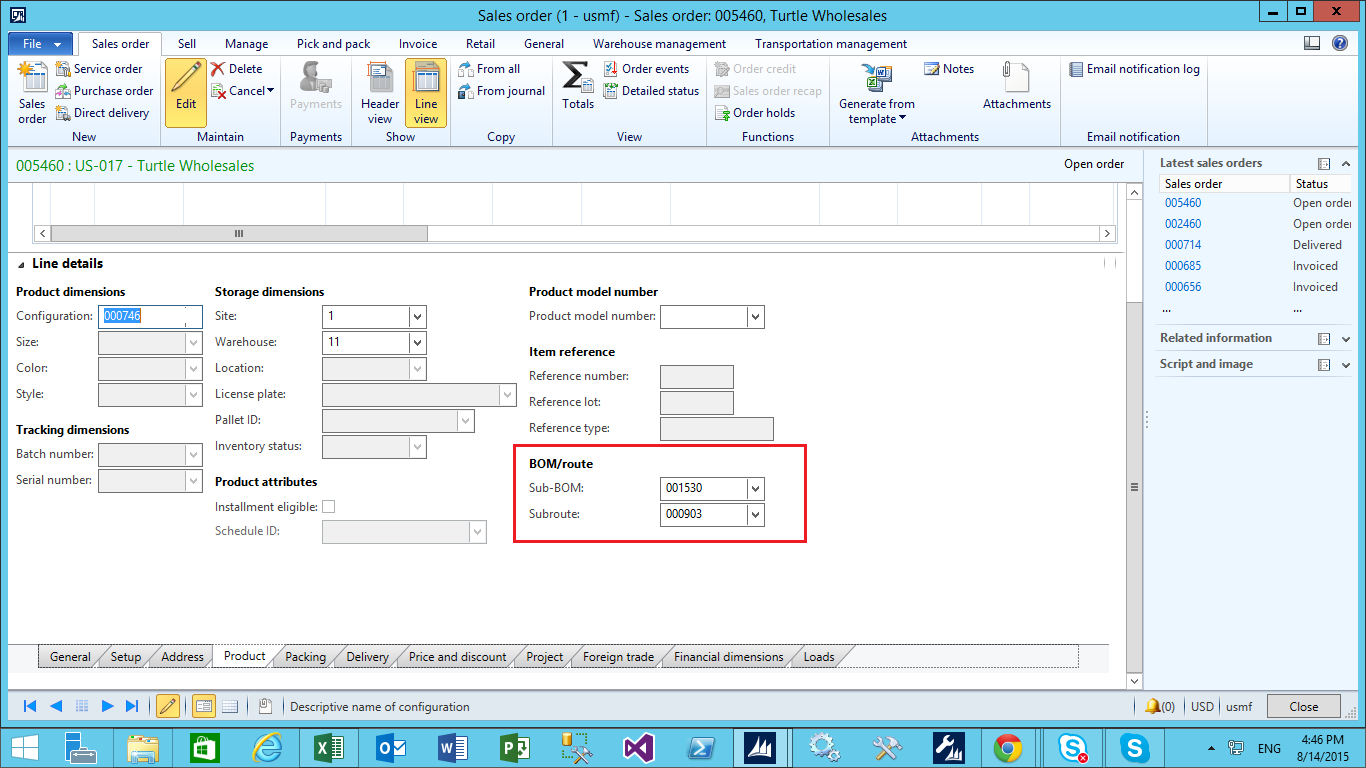
Task: Open the Pick and pack tab
Action: pos(333,44)
